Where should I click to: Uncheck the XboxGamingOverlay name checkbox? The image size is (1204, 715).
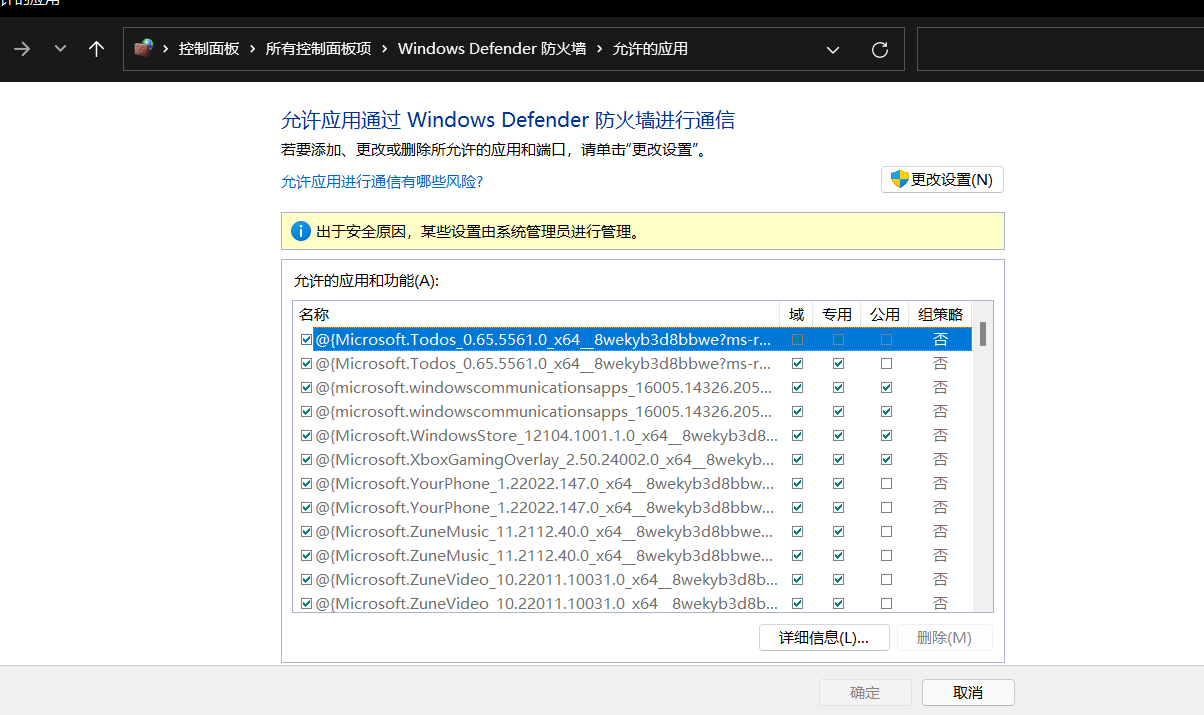tap(306, 459)
